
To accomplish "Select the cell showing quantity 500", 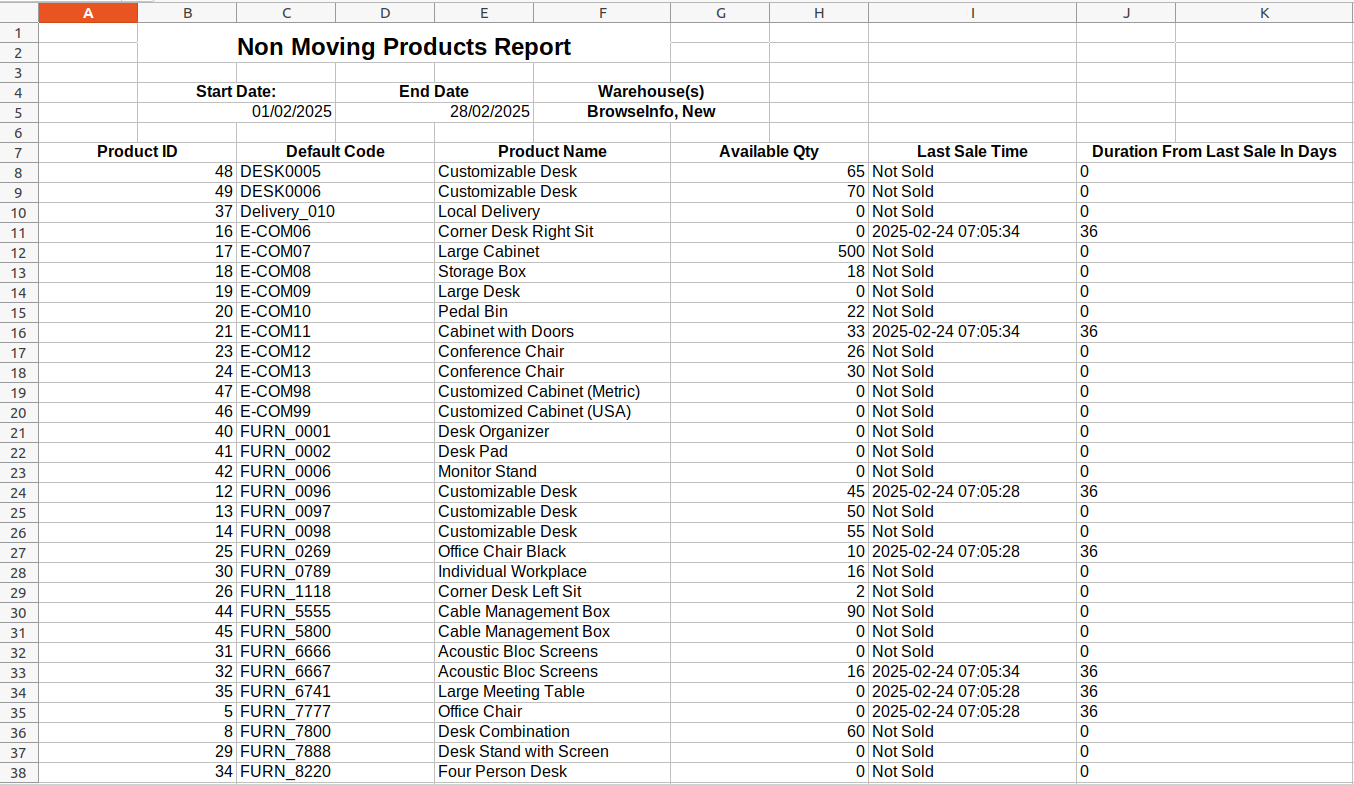I will (768, 252).
